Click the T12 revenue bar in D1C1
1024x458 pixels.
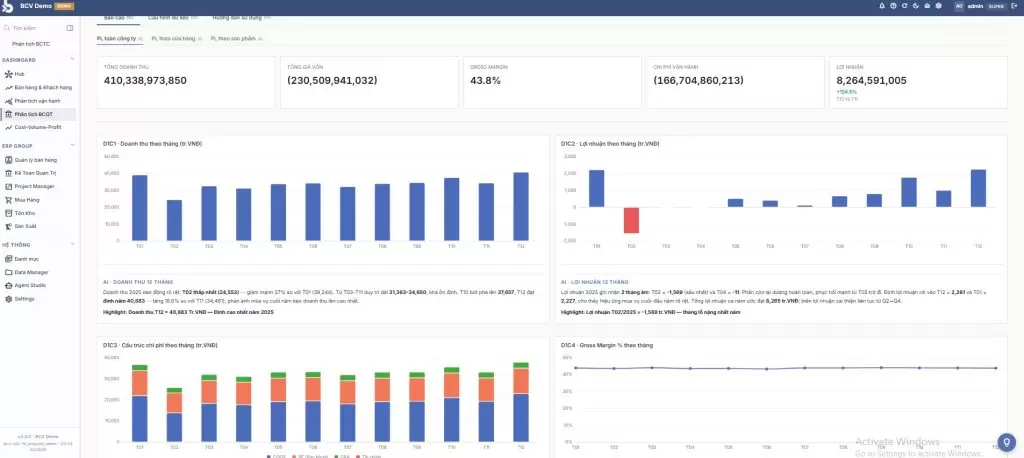(520, 206)
